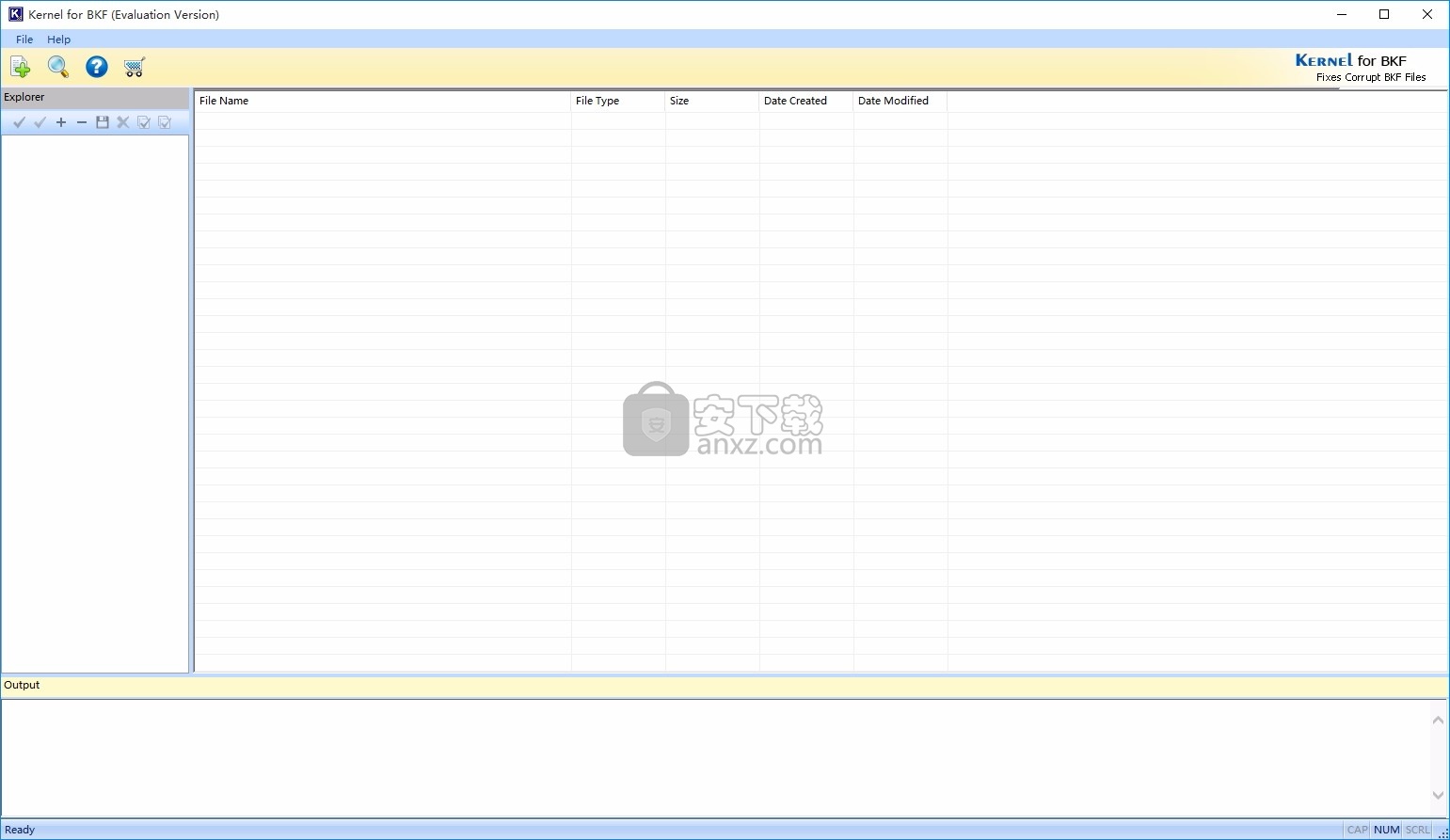Click the plus expand icon in Explorer
Viewport: 1450px width, 840px height.
[61, 122]
